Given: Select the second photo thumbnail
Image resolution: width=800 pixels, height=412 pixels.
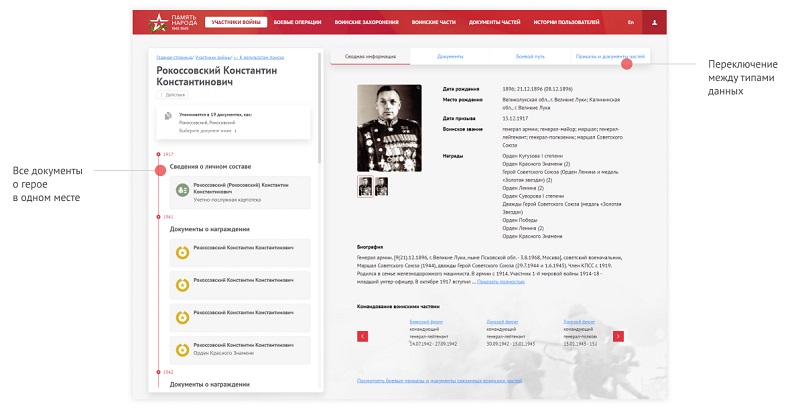Looking at the screenshot, I should coord(381,187).
